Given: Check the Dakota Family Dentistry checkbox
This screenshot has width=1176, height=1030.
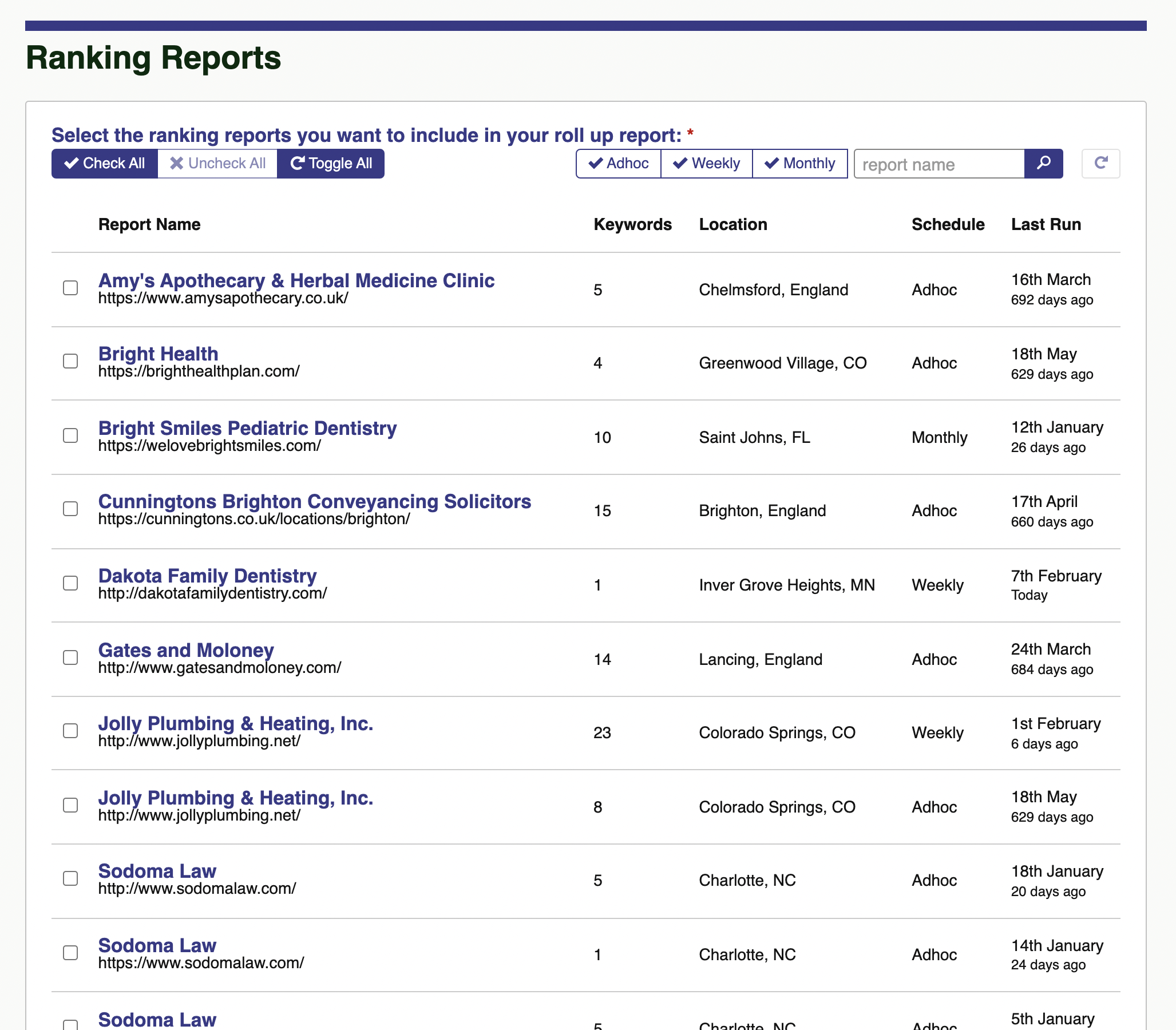Looking at the screenshot, I should 70,583.
